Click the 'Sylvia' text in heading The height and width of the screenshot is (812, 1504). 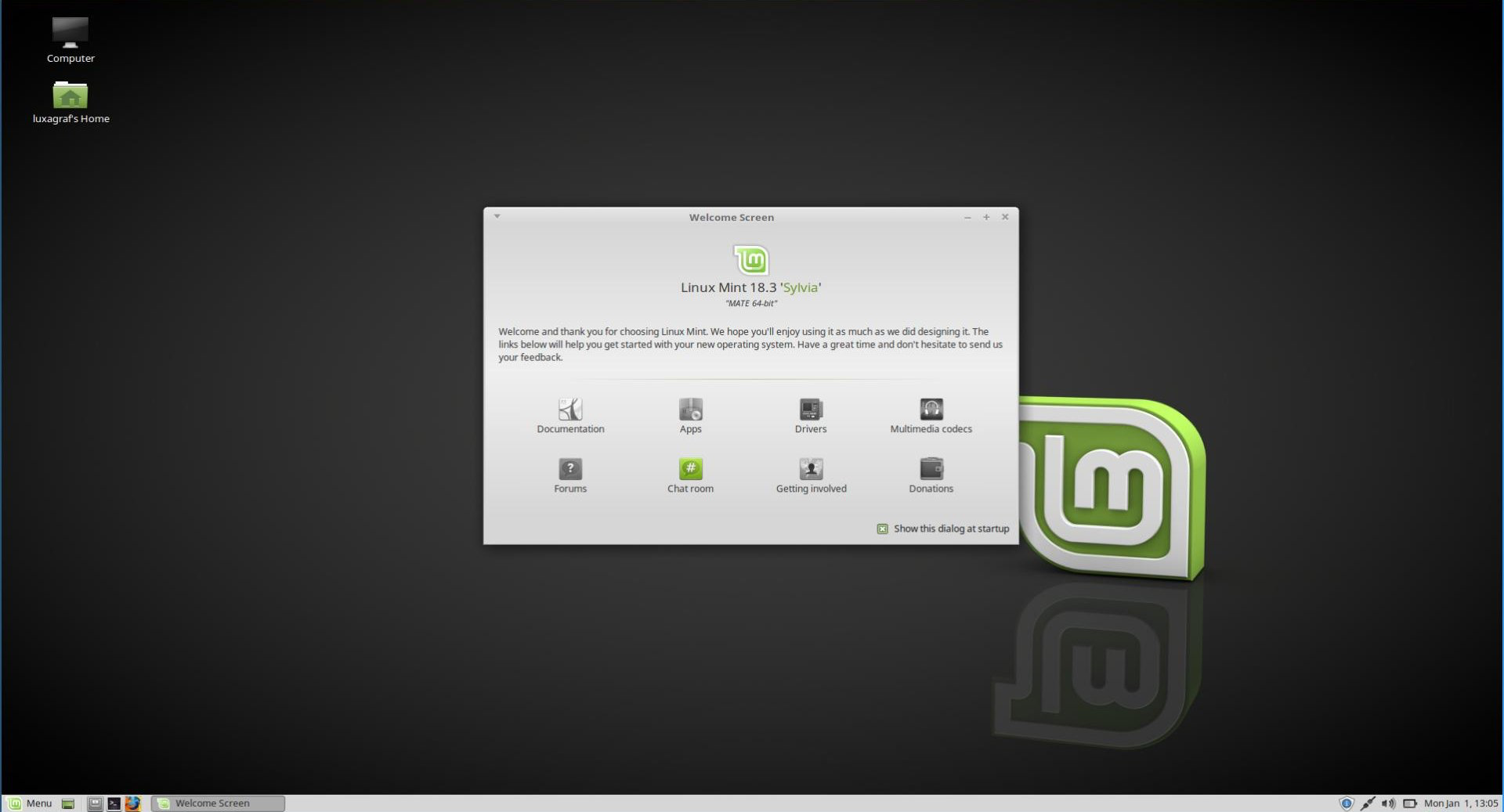(x=801, y=287)
